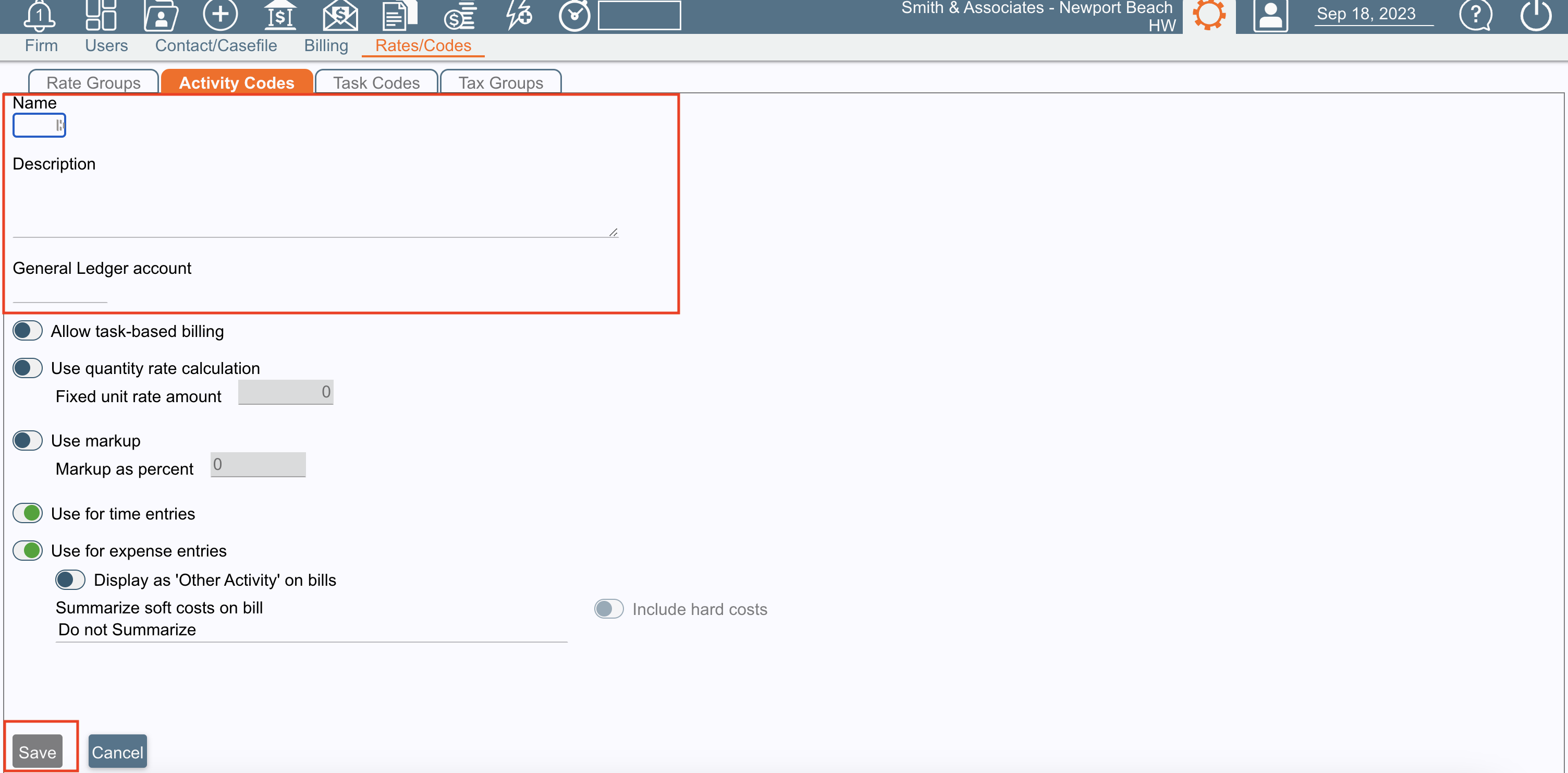Open the orange settings gear icon
The image size is (1568, 773).
pyautogui.click(x=1209, y=14)
